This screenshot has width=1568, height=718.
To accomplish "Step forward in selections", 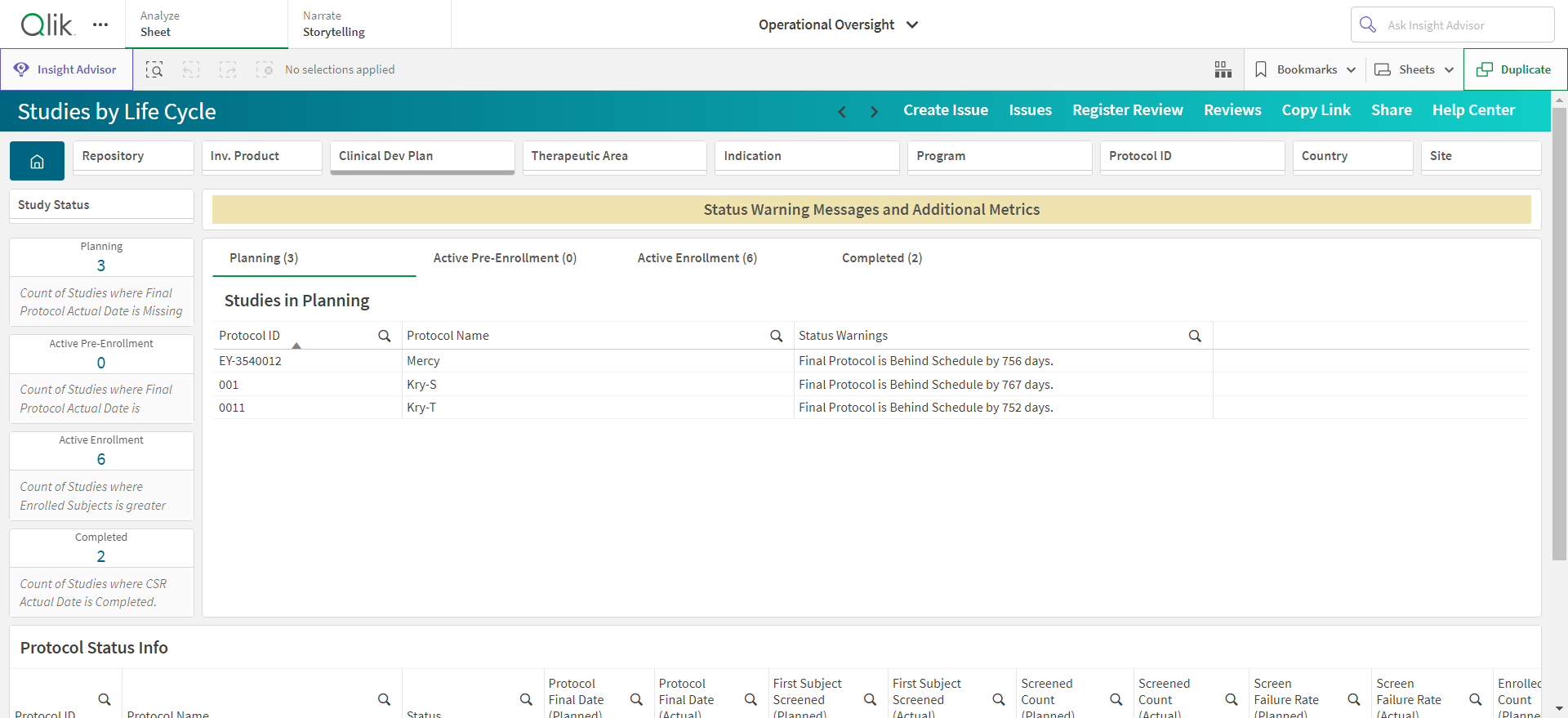I will tap(228, 69).
